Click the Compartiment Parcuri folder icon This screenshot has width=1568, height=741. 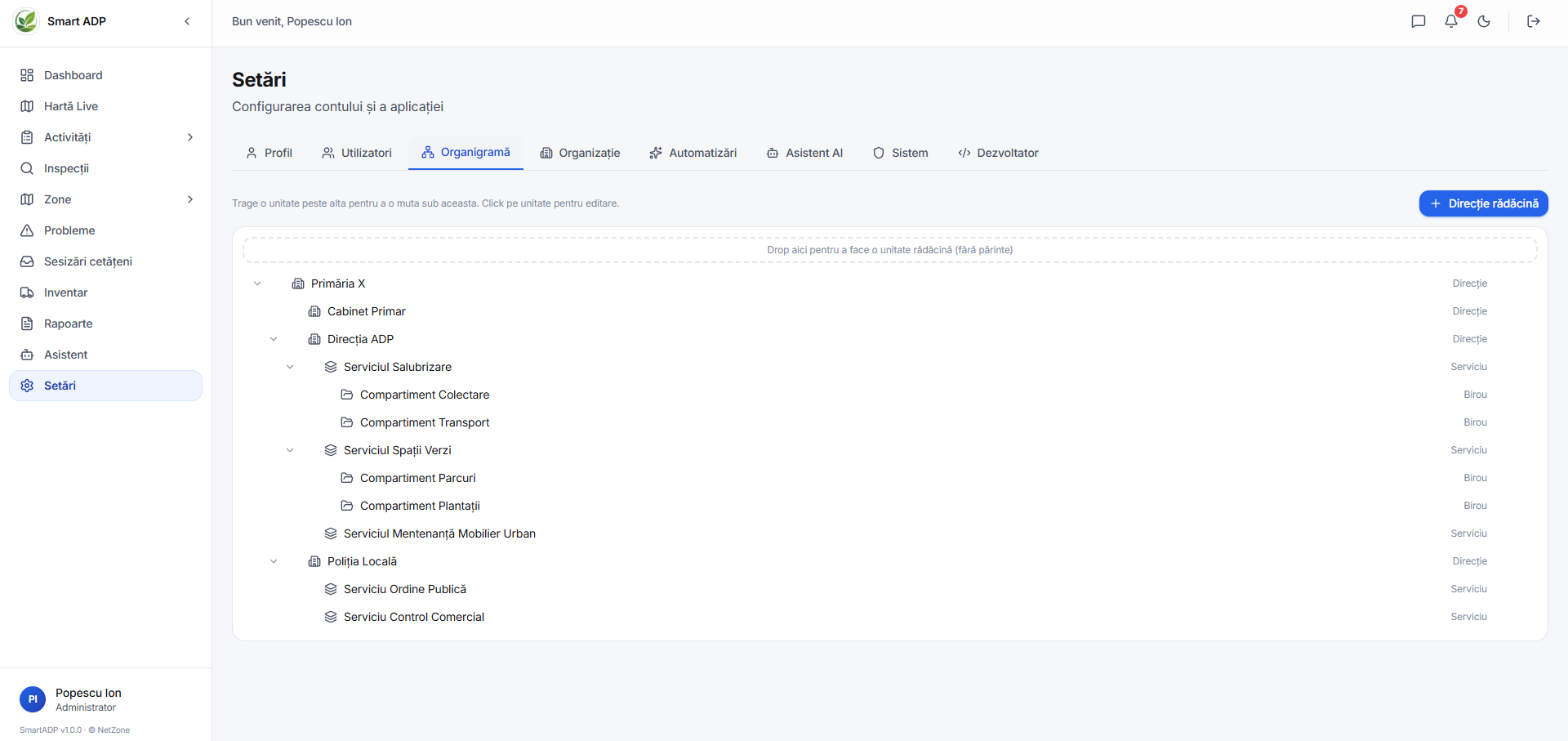[x=347, y=478]
